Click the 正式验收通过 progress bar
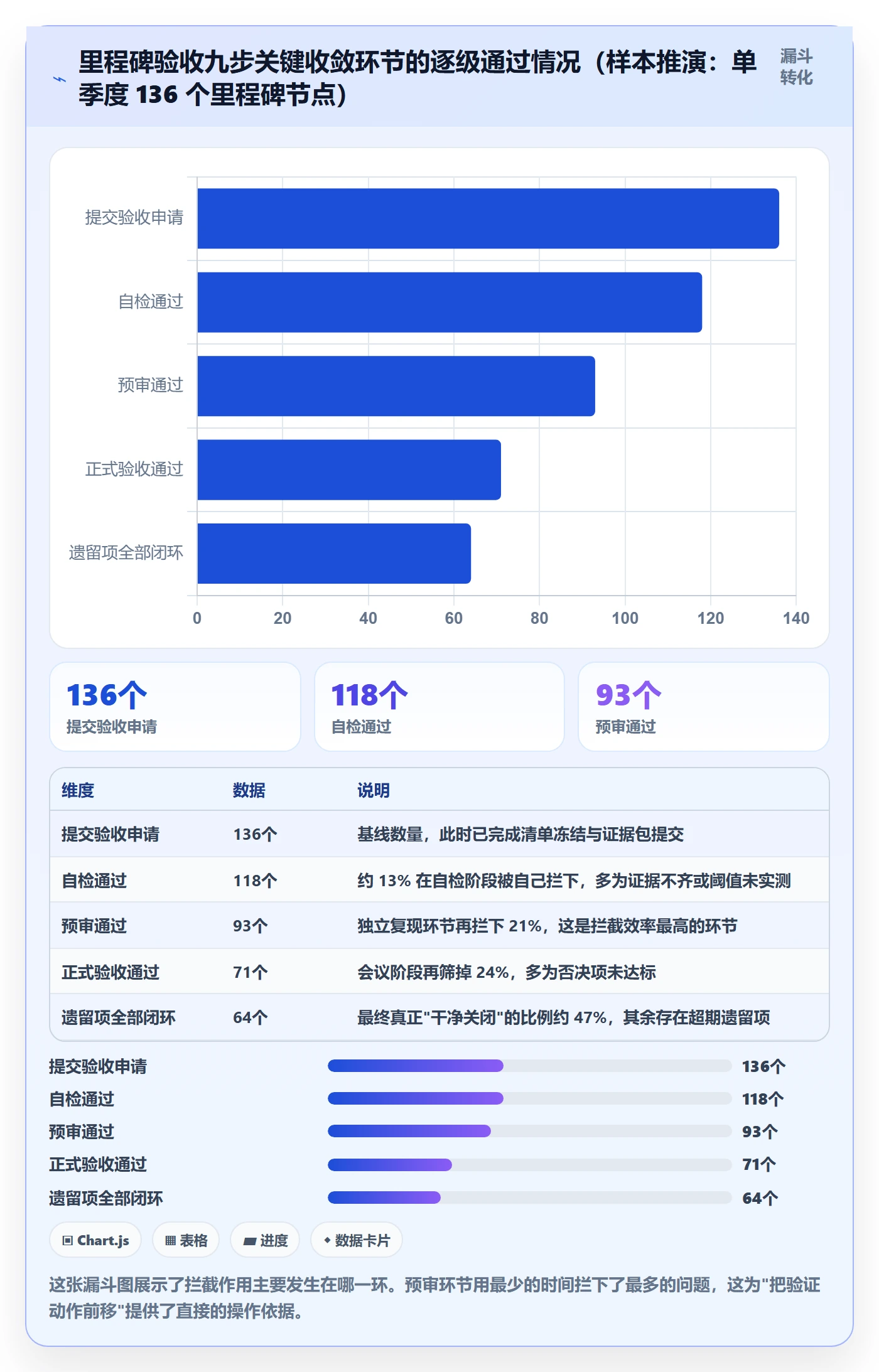 click(530, 1165)
